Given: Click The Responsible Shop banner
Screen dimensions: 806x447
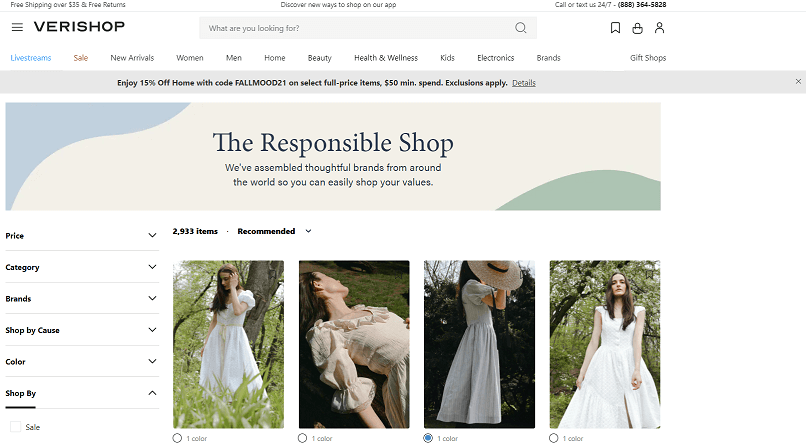Looking at the screenshot, I should coord(333,156).
